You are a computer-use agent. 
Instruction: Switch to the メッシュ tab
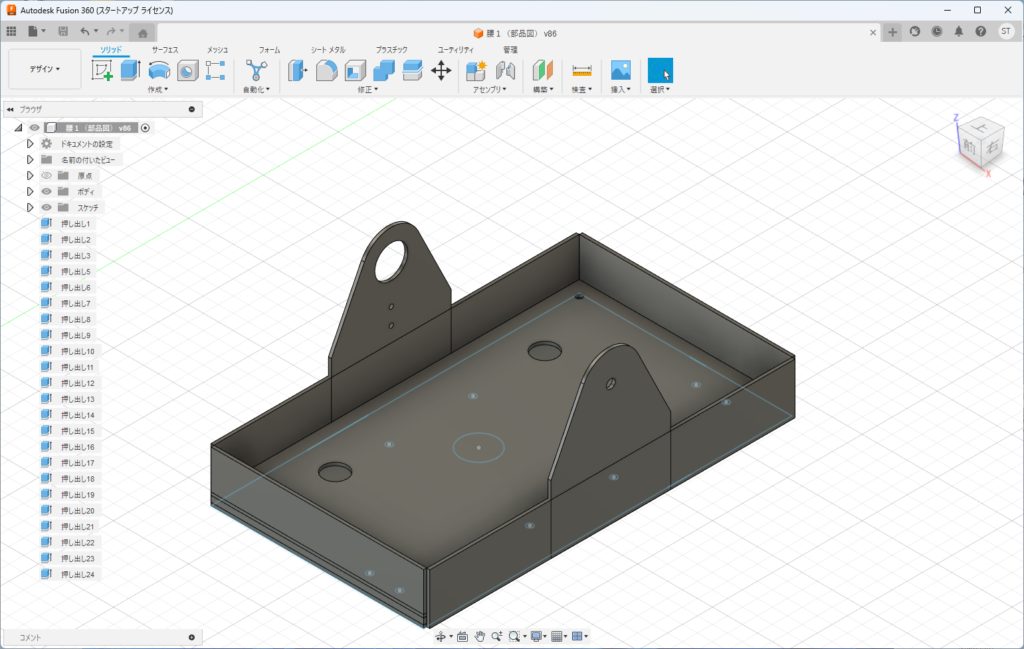click(217, 50)
